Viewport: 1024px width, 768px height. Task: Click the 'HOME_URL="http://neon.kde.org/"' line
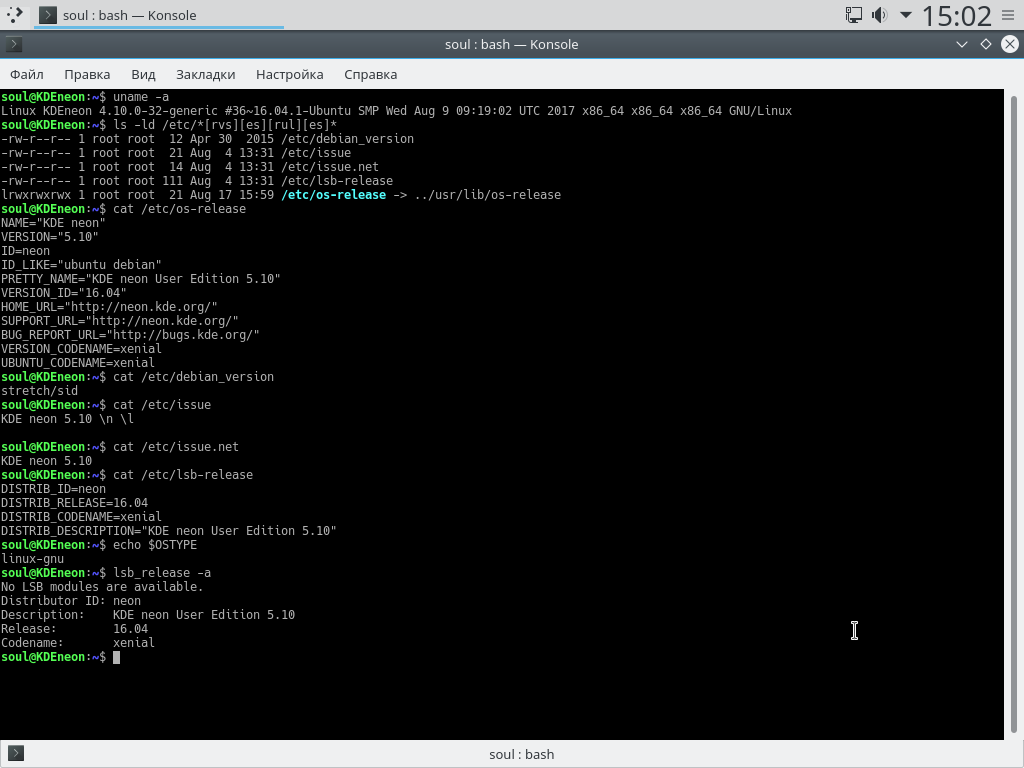pos(109,307)
